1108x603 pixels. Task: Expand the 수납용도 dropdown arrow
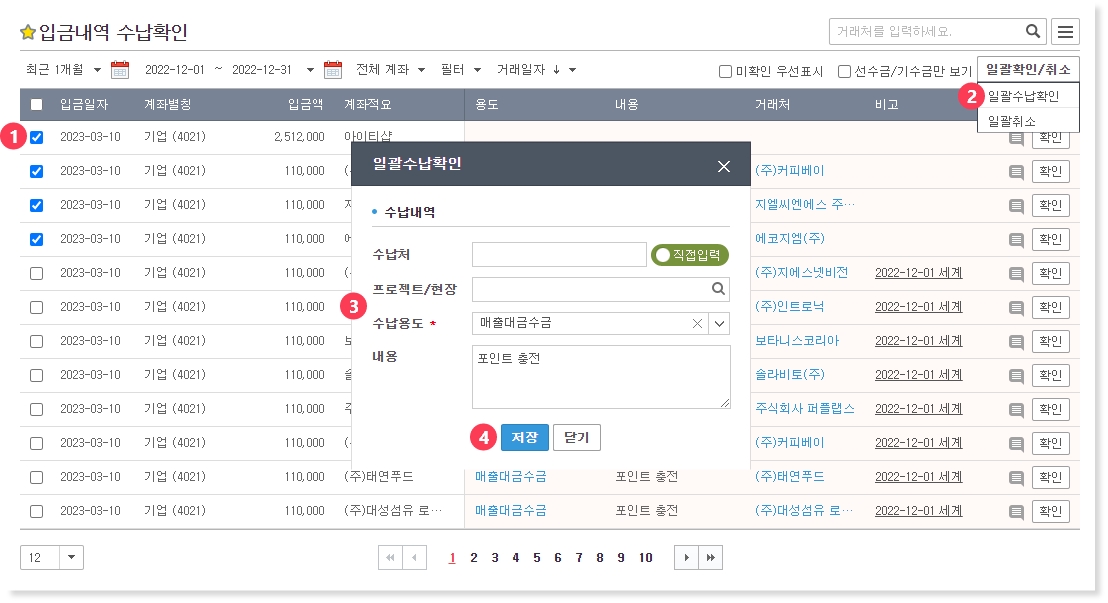(719, 323)
